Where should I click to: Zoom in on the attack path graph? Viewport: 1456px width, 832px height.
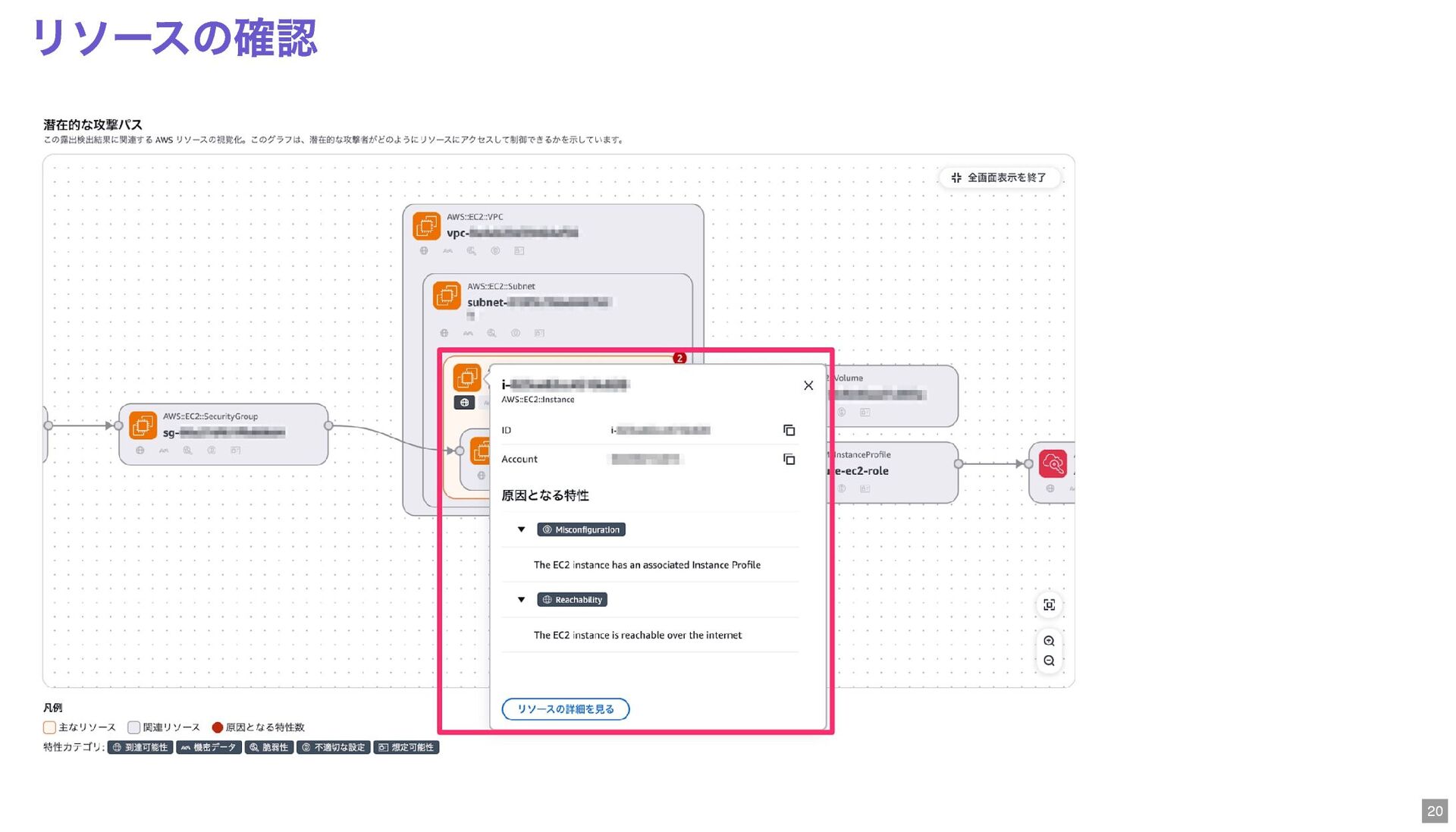(1049, 641)
